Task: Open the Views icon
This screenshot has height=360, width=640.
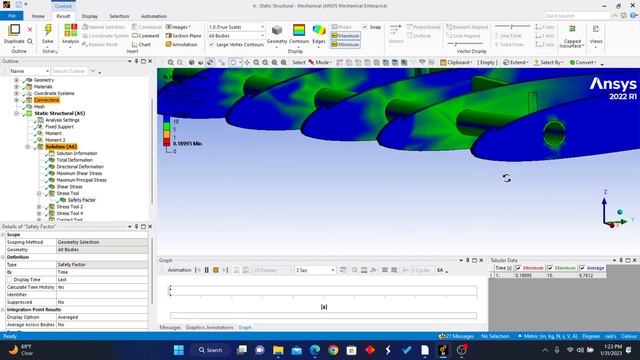Action: [x=596, y=29]
